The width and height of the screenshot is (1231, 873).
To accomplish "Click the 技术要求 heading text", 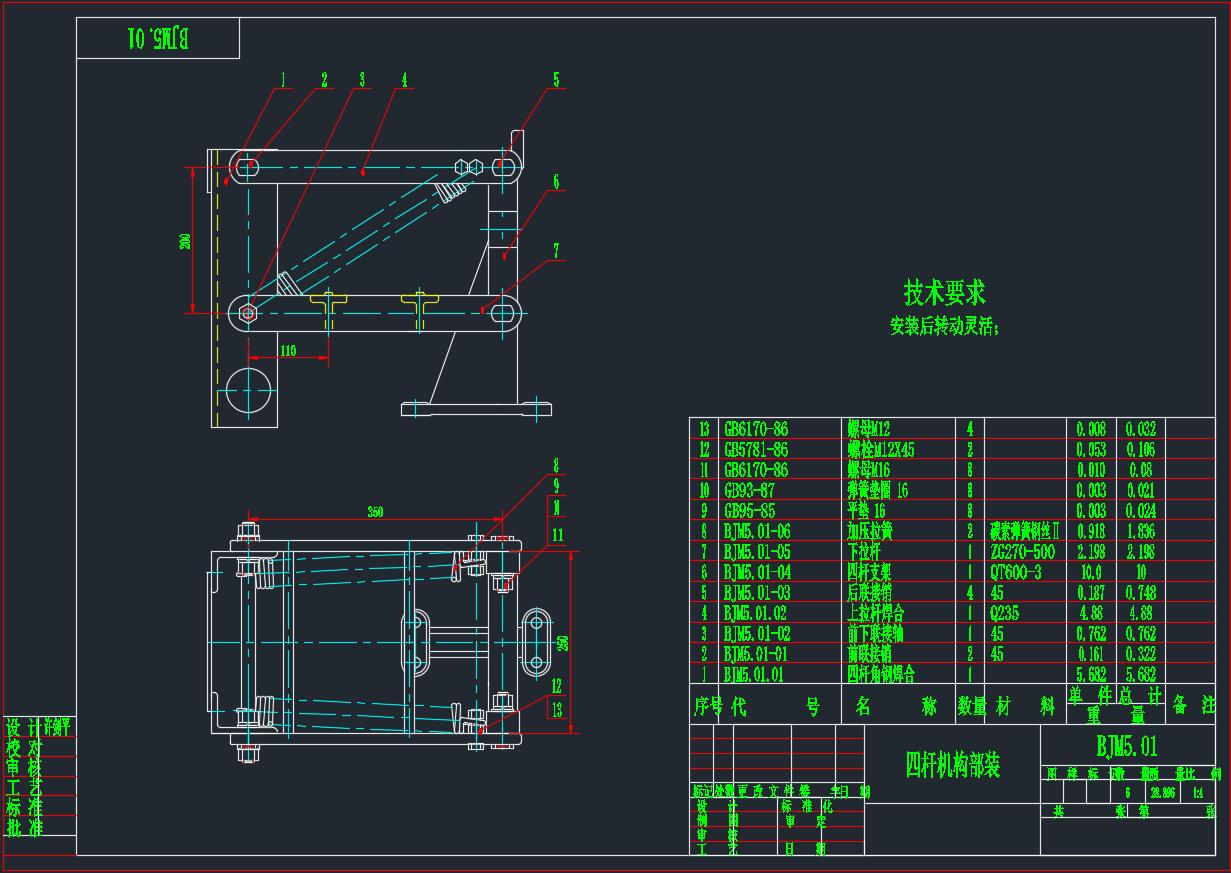I will tap(944, 293).
